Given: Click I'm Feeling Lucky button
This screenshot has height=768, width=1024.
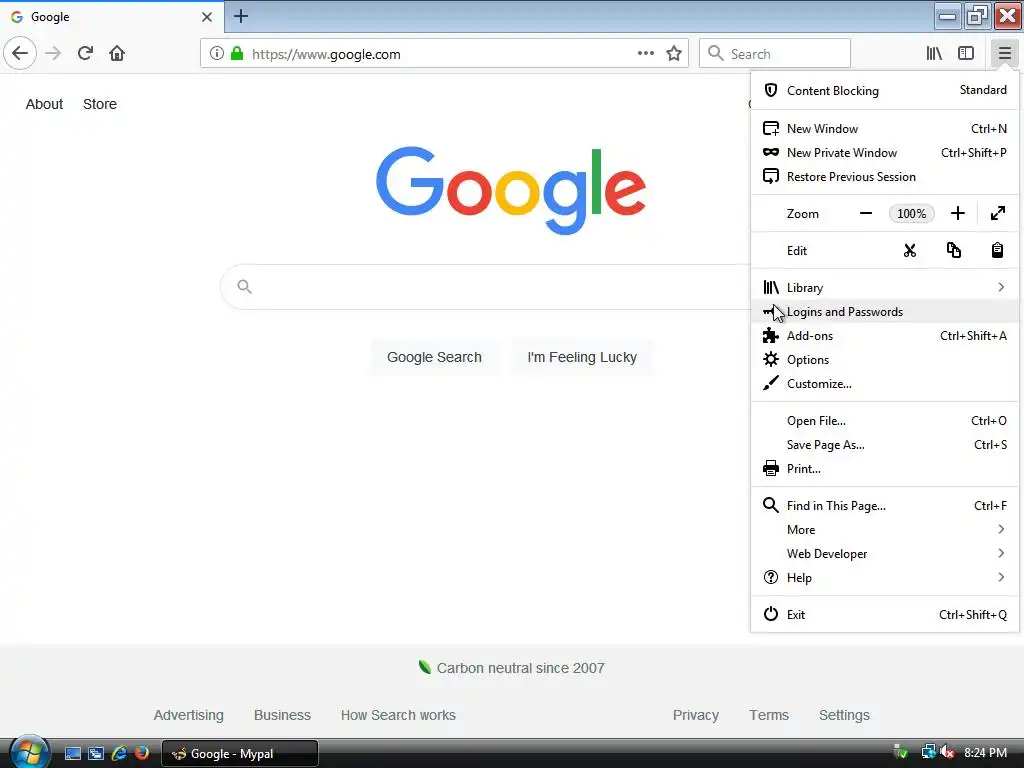Looking at the screenshot, I should pyautogui.click(x=582, y=357).
